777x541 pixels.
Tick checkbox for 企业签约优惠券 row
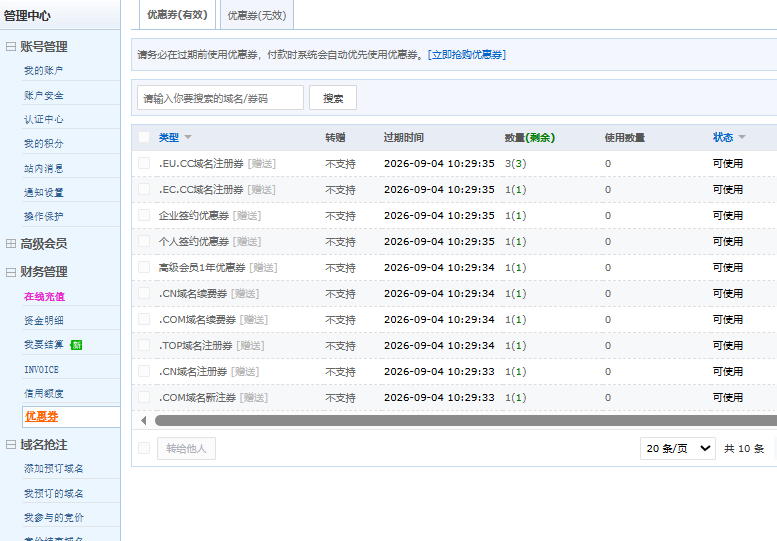point(144,215)
